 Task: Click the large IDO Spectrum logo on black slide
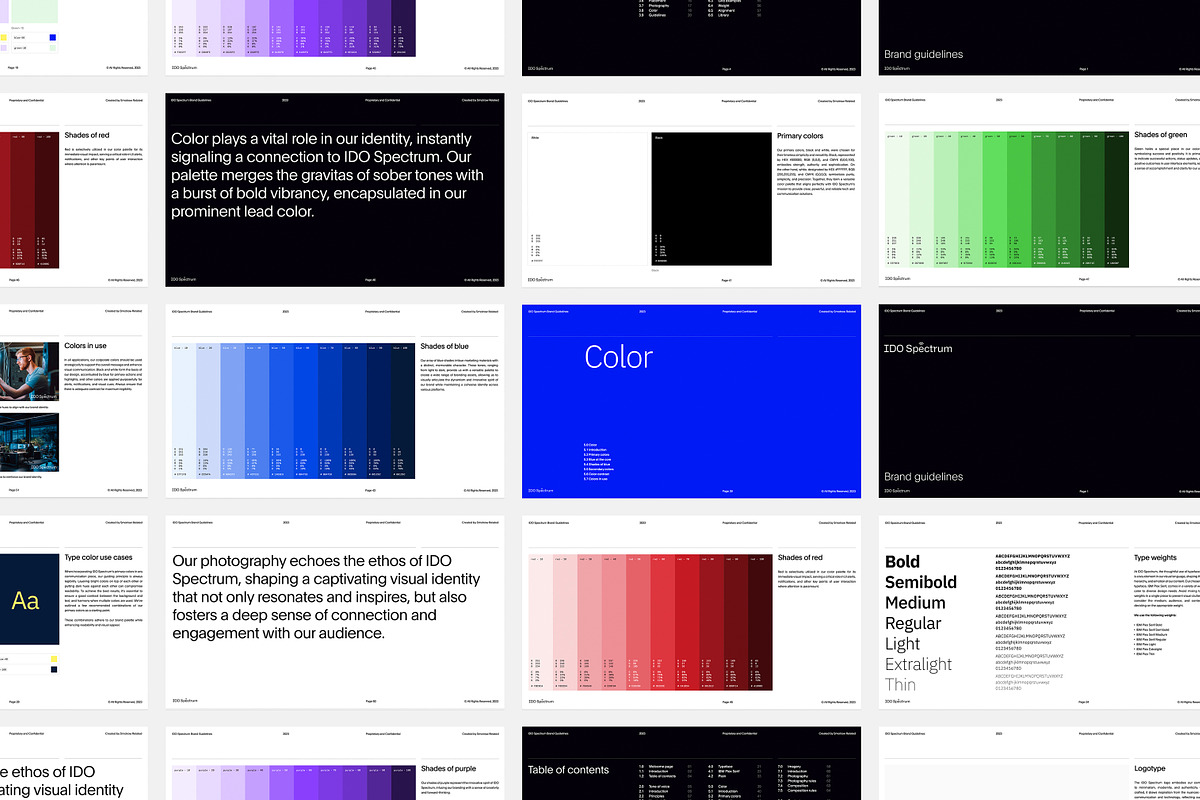(918, 348)
